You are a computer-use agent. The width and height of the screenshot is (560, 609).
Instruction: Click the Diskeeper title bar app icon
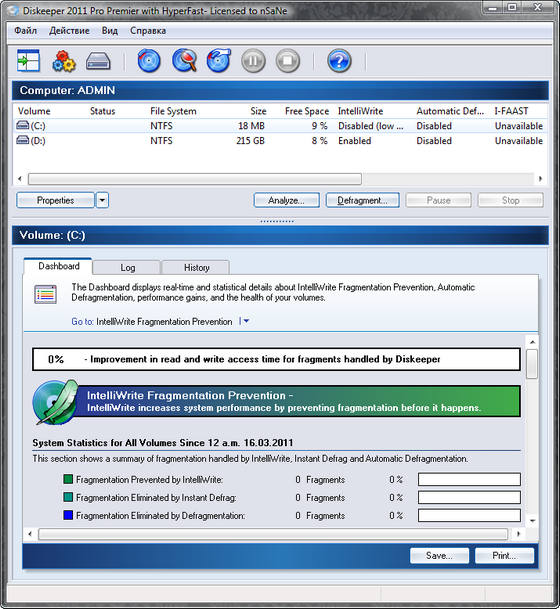[x=13, y=10]
